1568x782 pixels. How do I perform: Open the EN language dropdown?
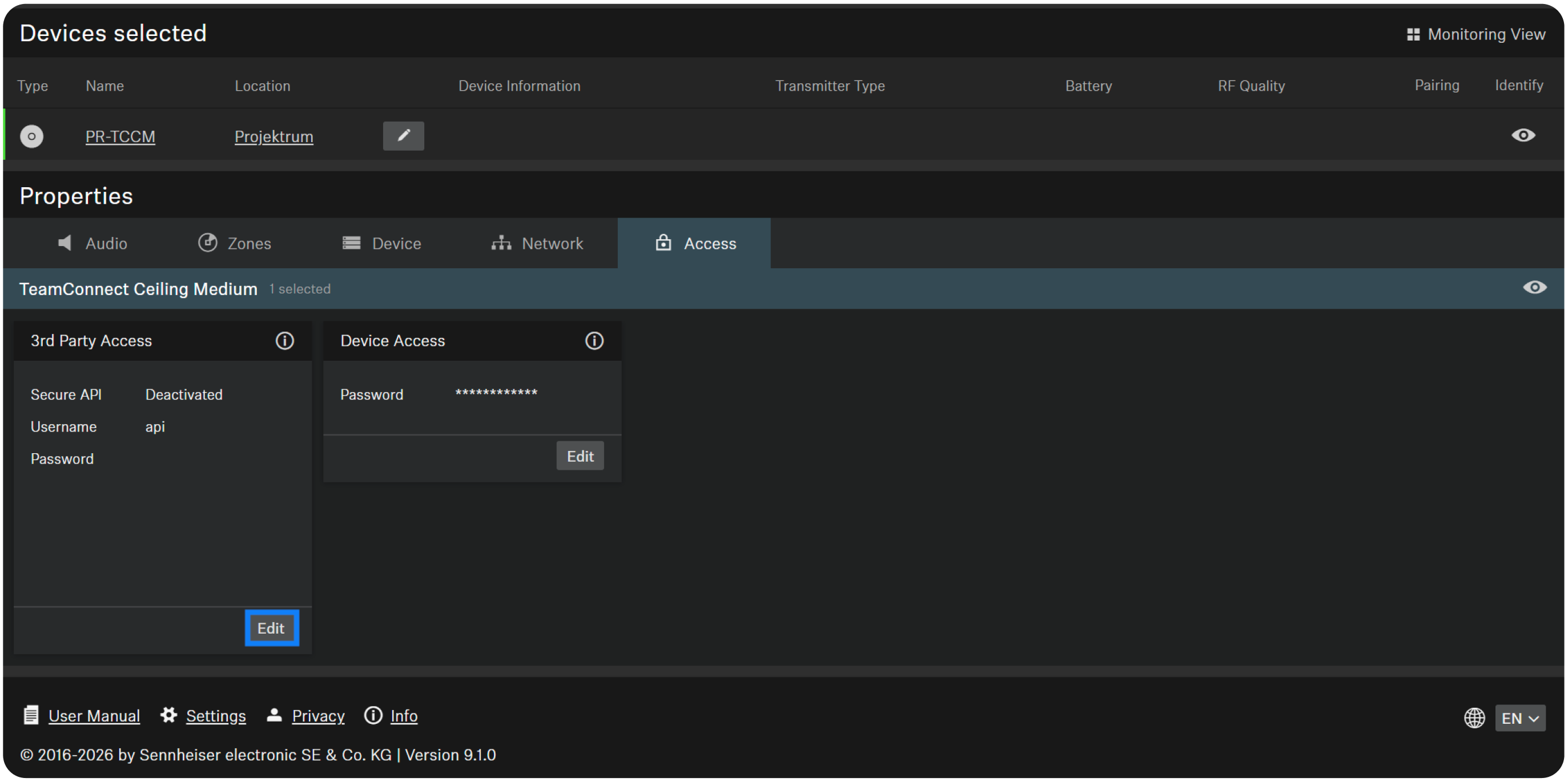click(x=1519, y=718)
